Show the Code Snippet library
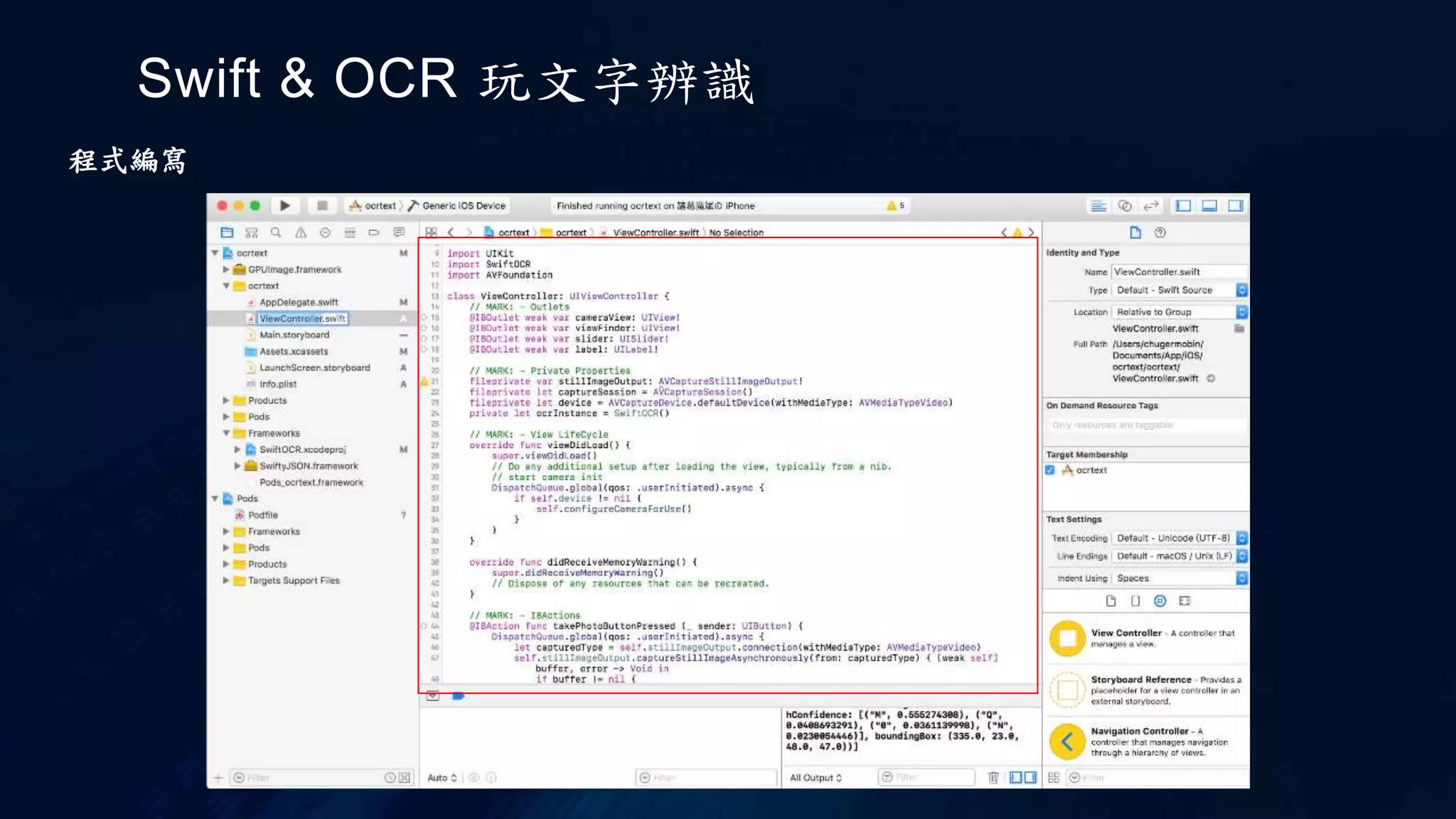Viewport: 1456px width, 819px height. pos(1135,601)
